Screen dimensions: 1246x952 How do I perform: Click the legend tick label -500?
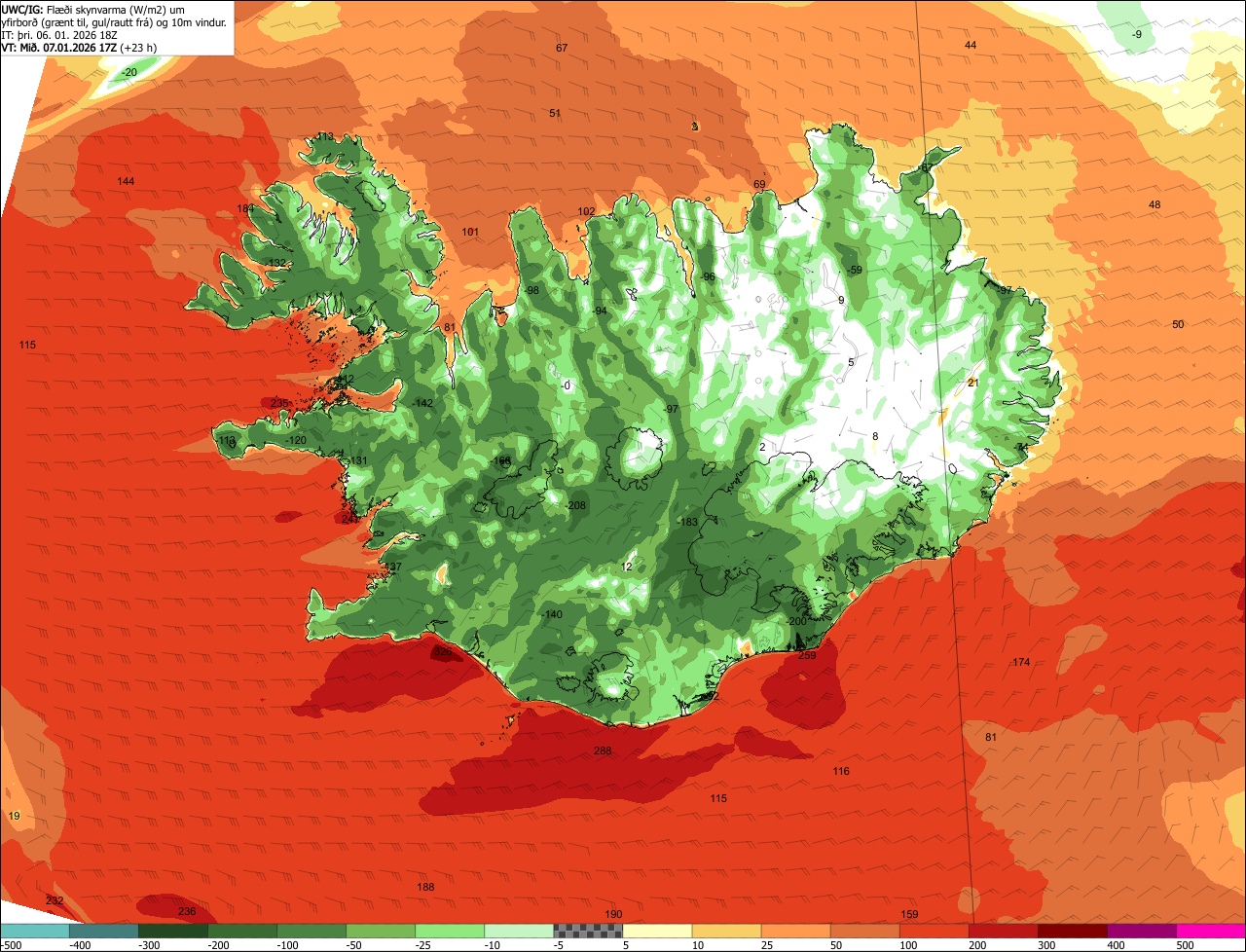pyautogui.click(x=10, y=944)
